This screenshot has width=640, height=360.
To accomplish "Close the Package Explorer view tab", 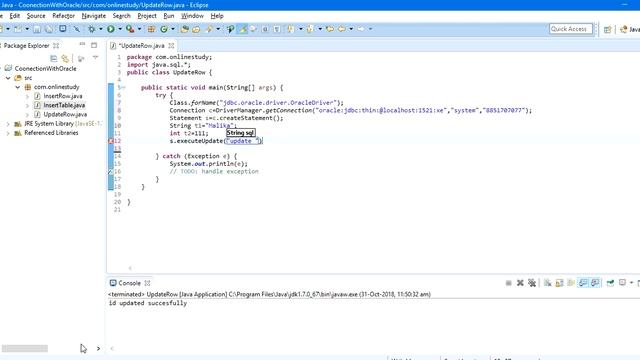I will pyautogui.click(x=56, y=46).
